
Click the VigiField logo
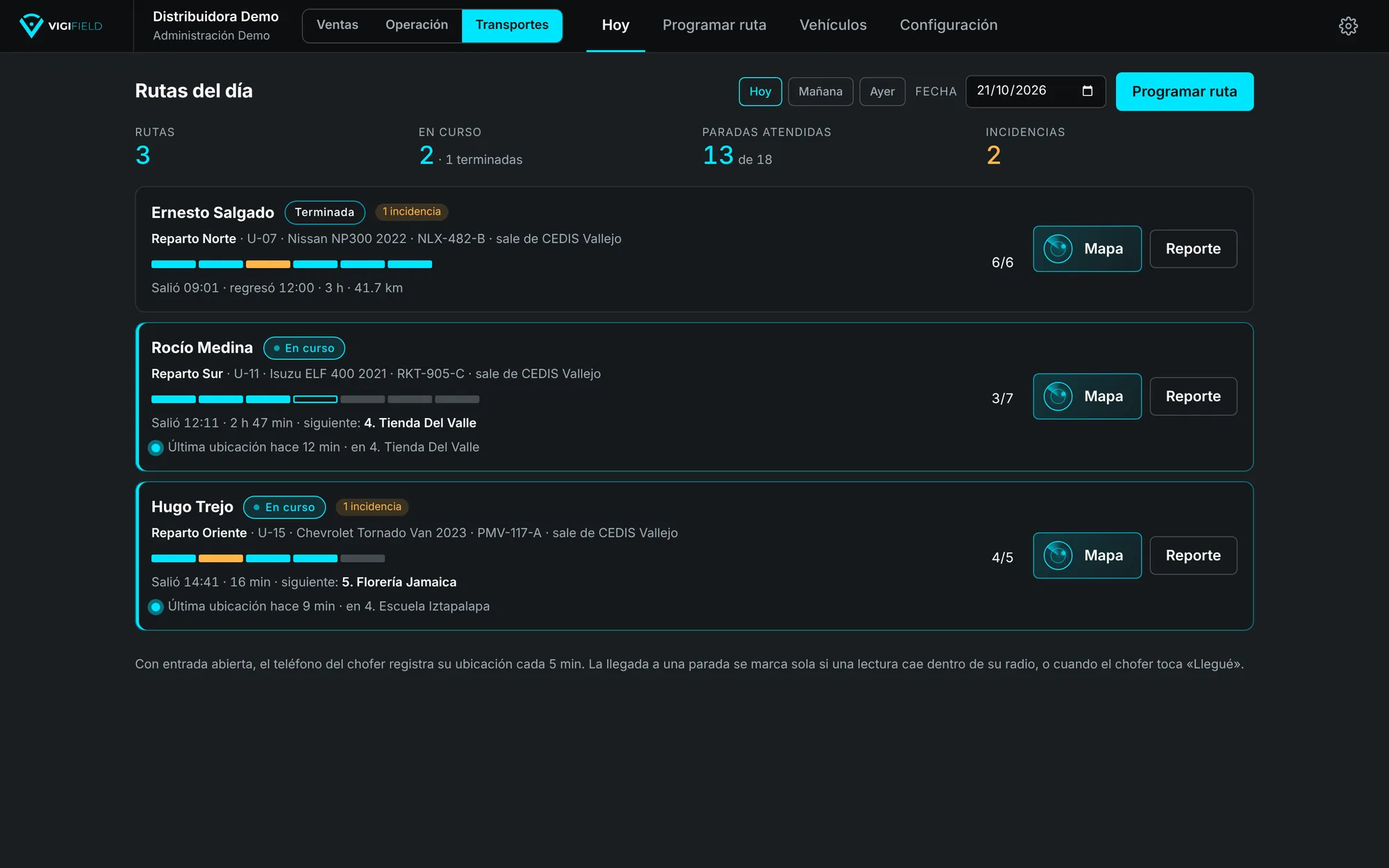pyautogui.click(x=60, y=26)
